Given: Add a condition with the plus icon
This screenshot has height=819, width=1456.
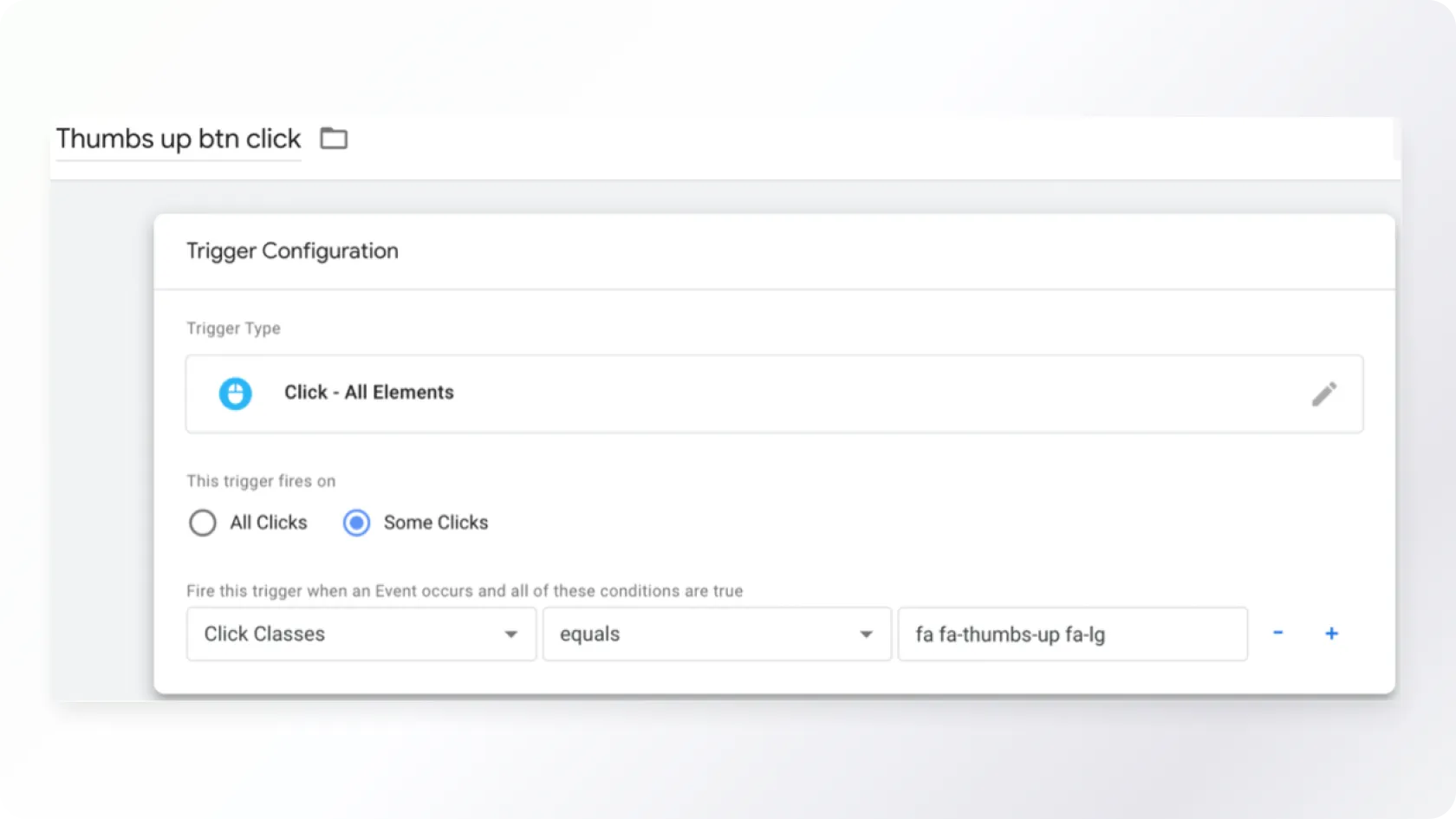Looking at the screenshot, I should click(x=1332, y=634).
